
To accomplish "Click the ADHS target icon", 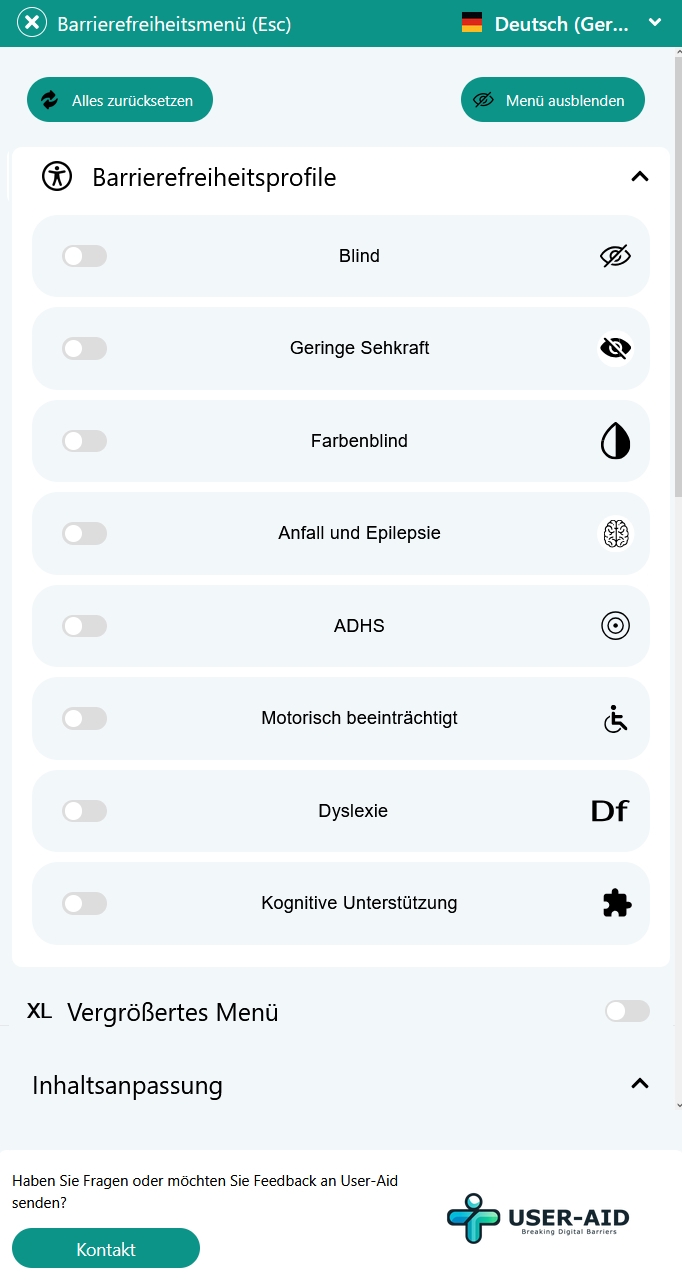I will tap(616, 626).
